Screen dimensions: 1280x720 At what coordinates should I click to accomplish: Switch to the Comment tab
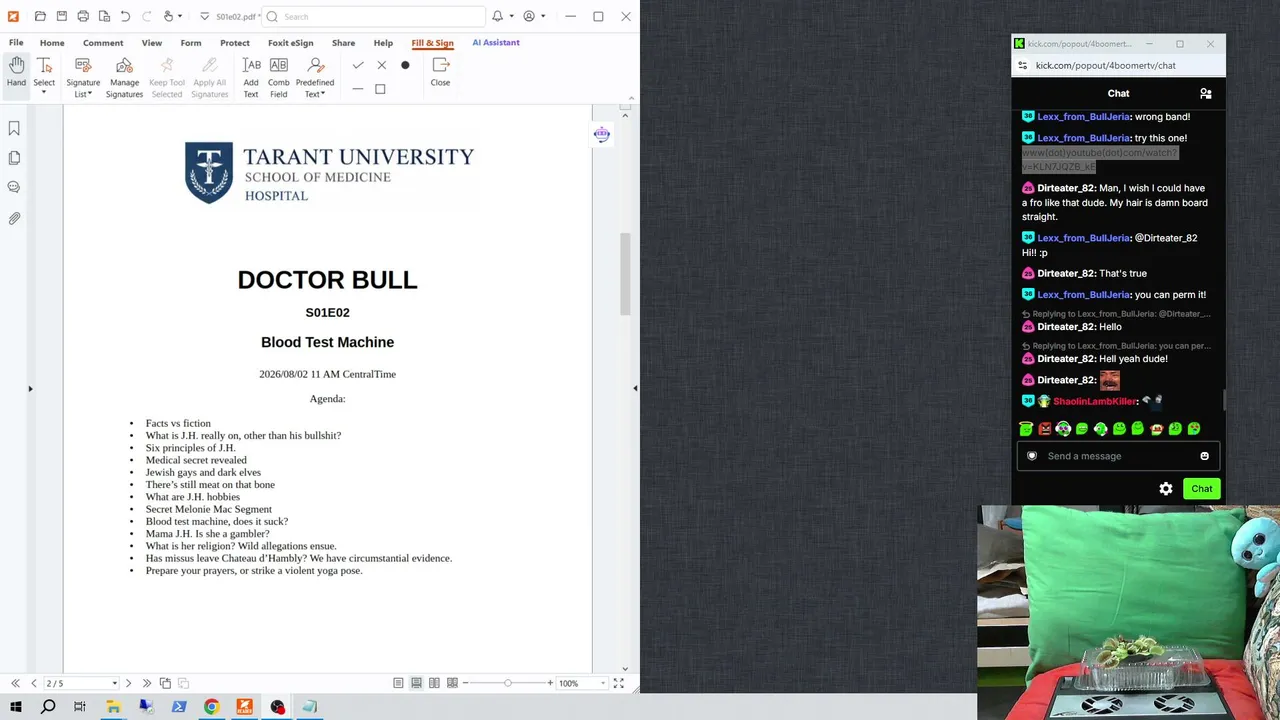click(x=103, y=43)
